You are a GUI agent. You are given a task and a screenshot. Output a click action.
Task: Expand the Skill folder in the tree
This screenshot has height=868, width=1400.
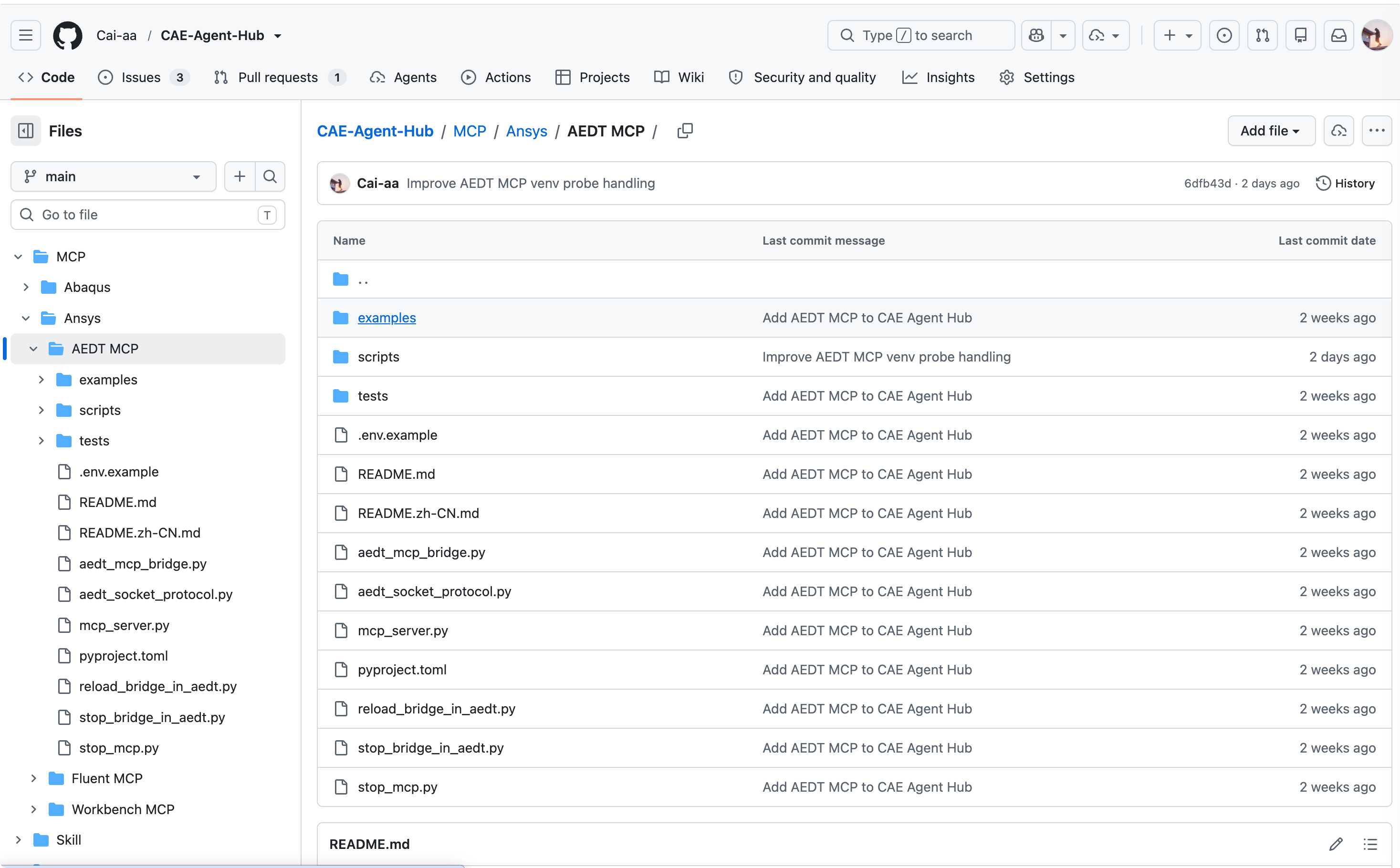19,840
